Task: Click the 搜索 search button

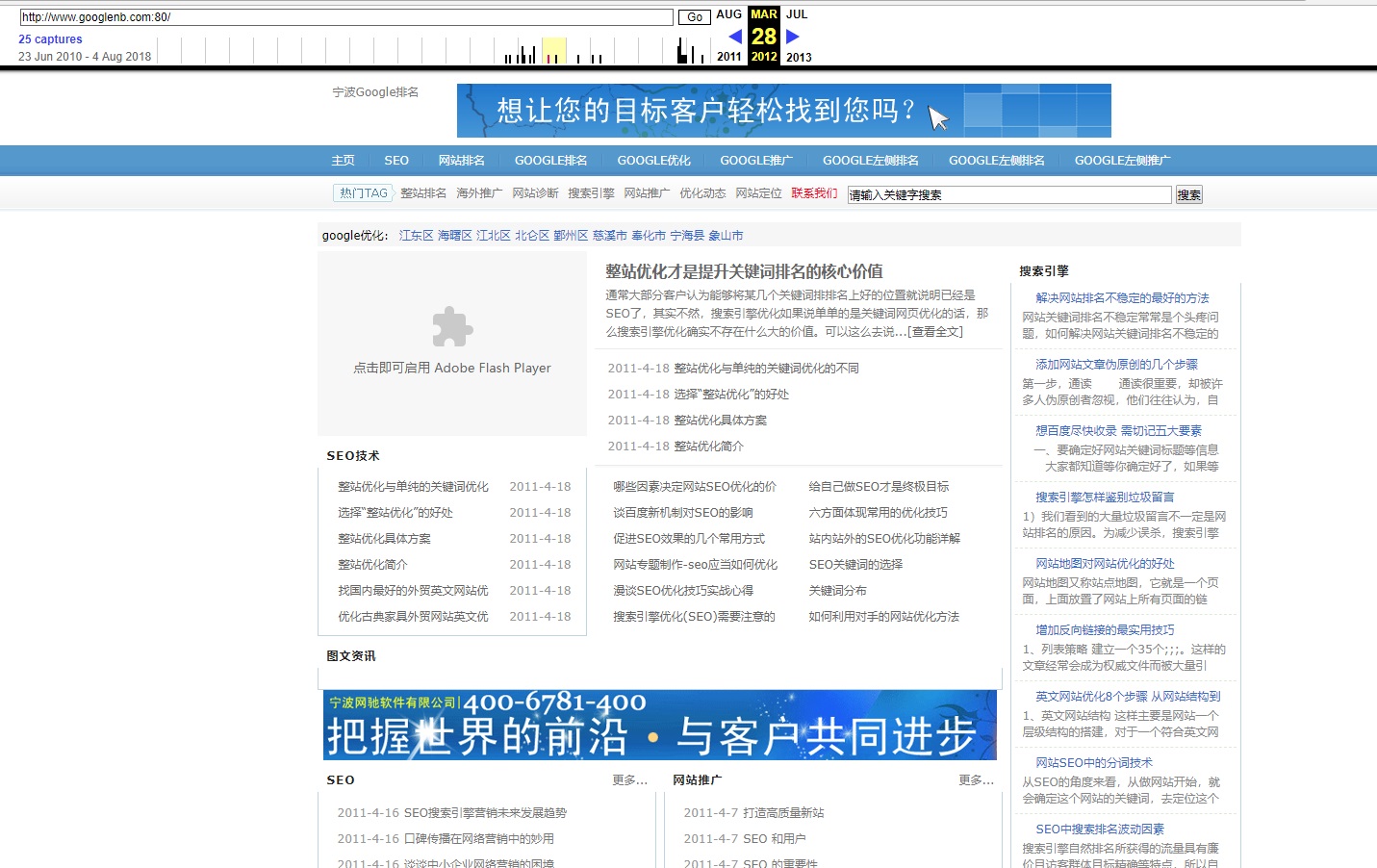Action: pyautogui.click(x=1189, y=193)
